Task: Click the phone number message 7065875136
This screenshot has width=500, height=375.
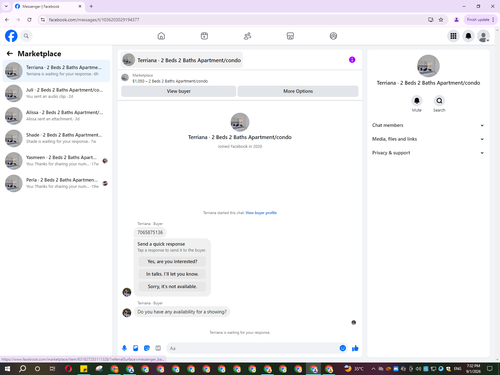Action: click(150, 232)
